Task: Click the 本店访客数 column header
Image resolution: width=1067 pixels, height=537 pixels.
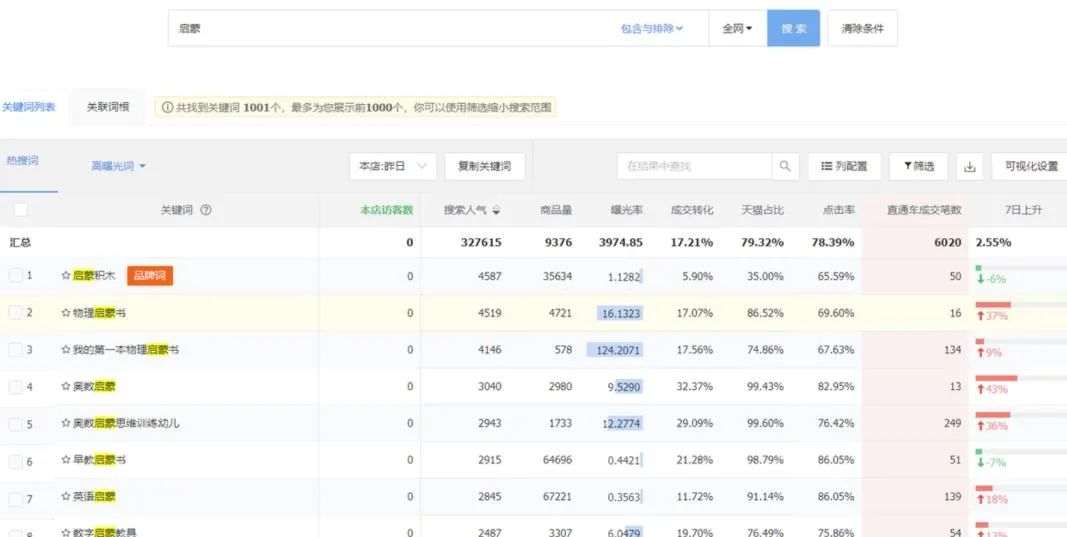Action: [x=387, y=210]
